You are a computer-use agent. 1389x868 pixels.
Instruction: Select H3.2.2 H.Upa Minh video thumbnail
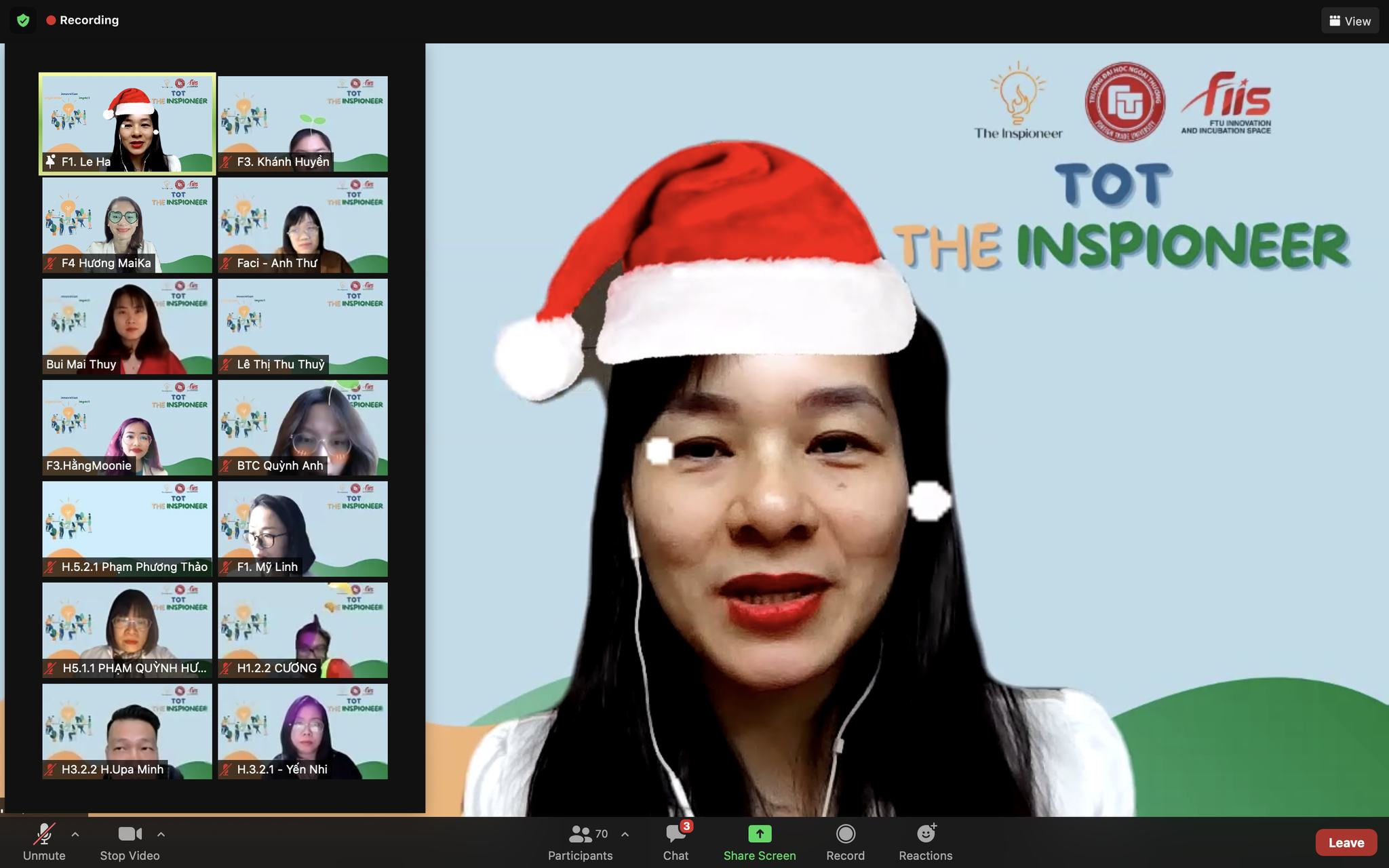tap(128, 731)
